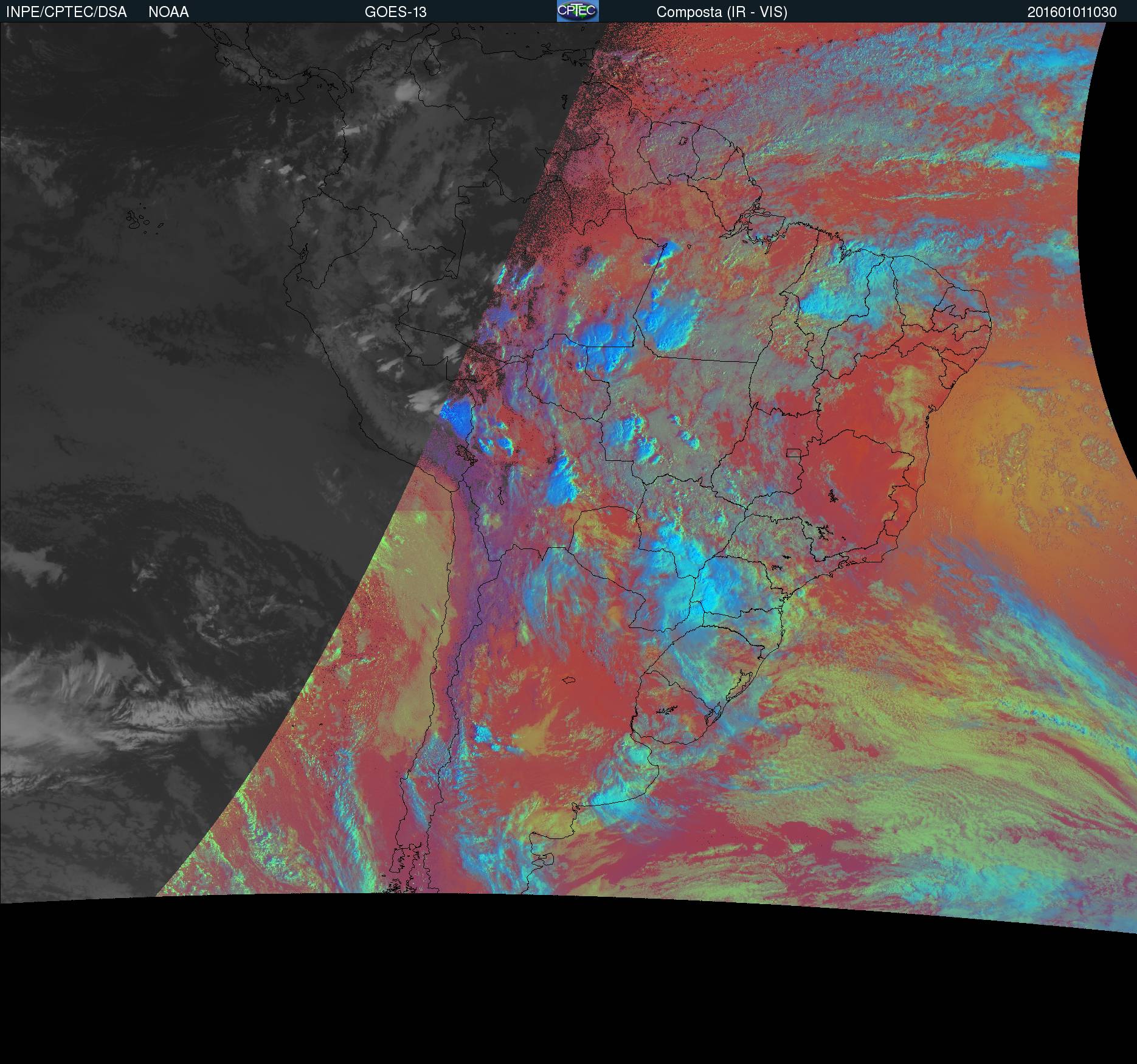Select the 201601011030 timestamp text
The image size is (1137, 1064).
[x=1071, y=12]
